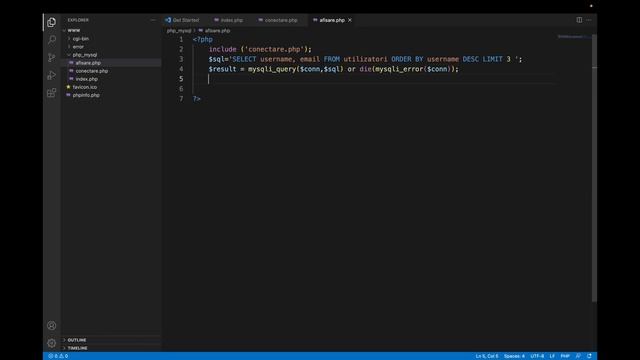Open favicon.ico in the file tree
The image size is (640, 360).
[x=84, y=87]
